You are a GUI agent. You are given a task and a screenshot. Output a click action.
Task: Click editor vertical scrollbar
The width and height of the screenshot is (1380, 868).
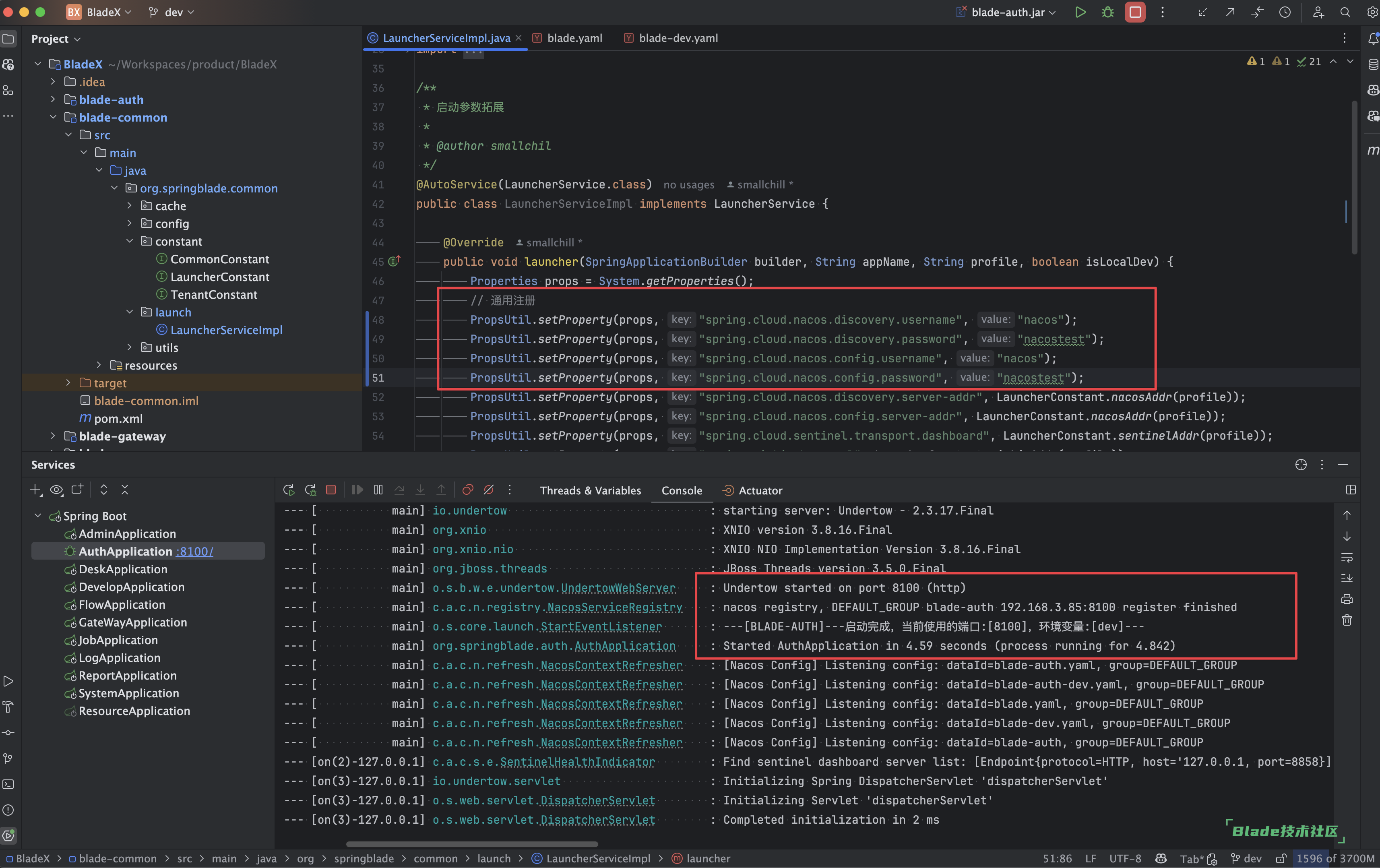(x=1354, y=178)
